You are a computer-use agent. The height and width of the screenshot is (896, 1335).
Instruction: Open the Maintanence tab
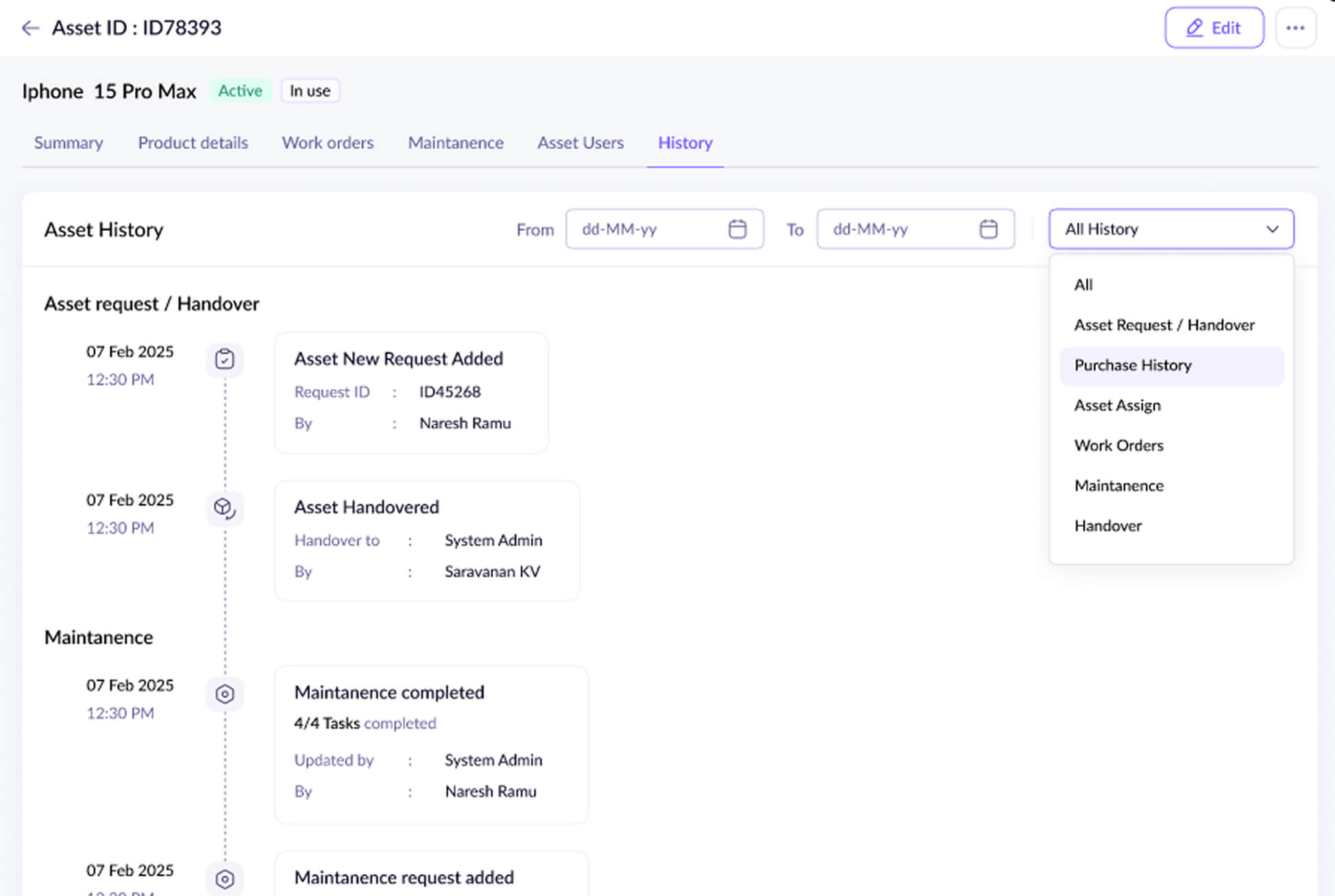pyautogui.click(x=456, y=142)
